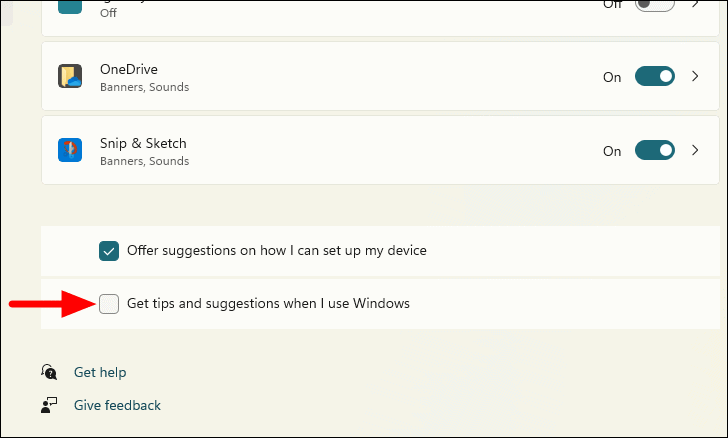The image size is (728, 438).
Task: Click the Snip & Sketch app icon
Action: tap(70, 151)
